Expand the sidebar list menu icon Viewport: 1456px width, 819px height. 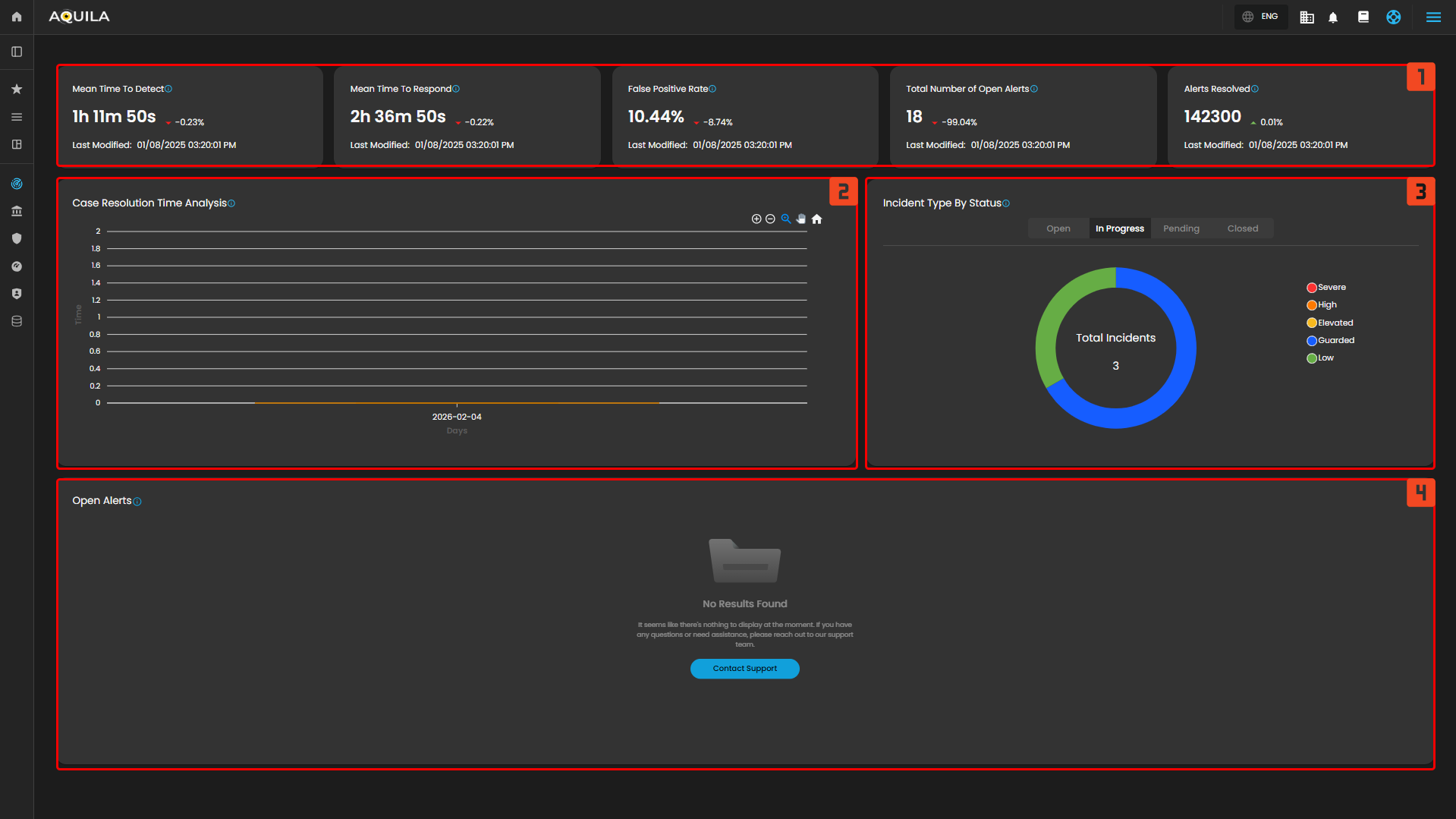pos(17,117)
